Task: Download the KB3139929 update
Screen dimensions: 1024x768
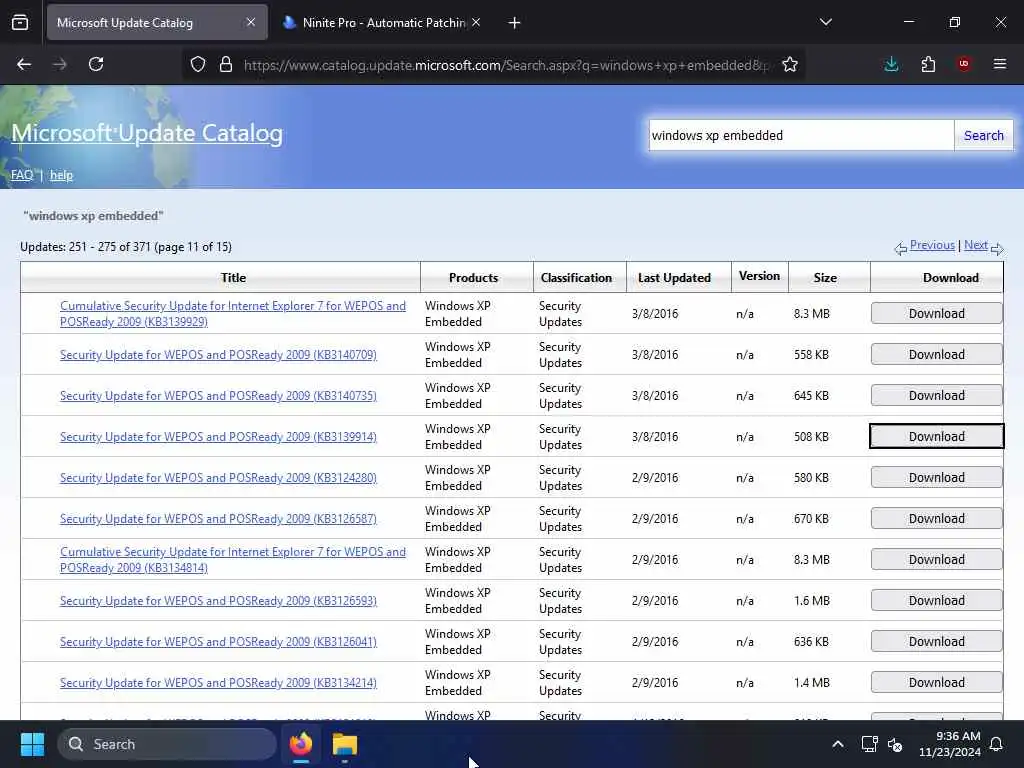Action: coord(936,313)
